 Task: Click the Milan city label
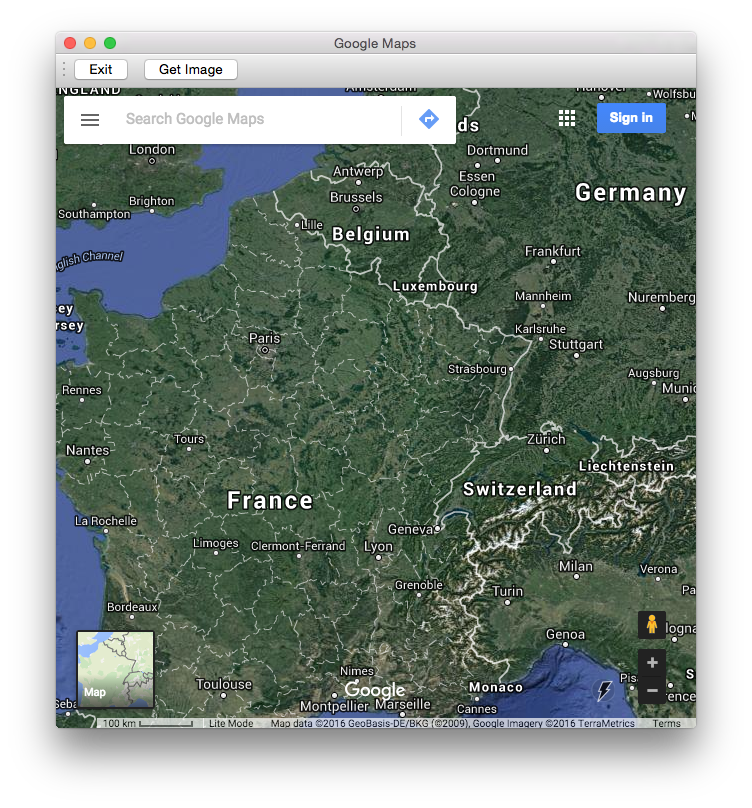click(x=576, y=566)
